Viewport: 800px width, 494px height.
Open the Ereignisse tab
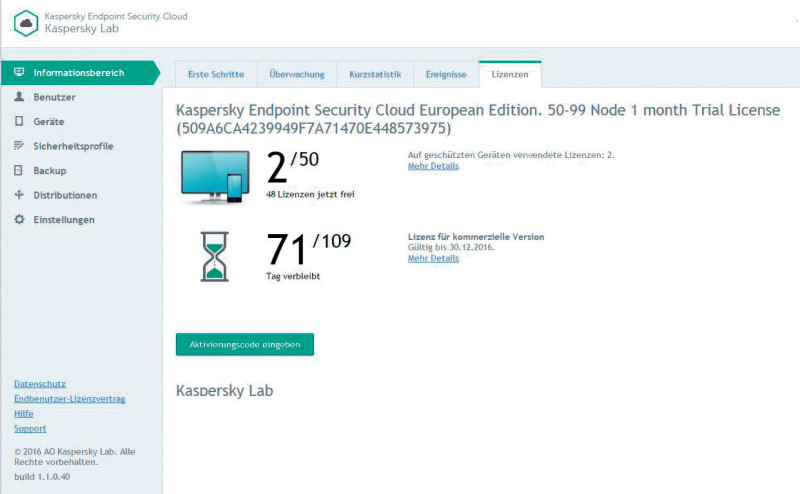coord(446,75)
